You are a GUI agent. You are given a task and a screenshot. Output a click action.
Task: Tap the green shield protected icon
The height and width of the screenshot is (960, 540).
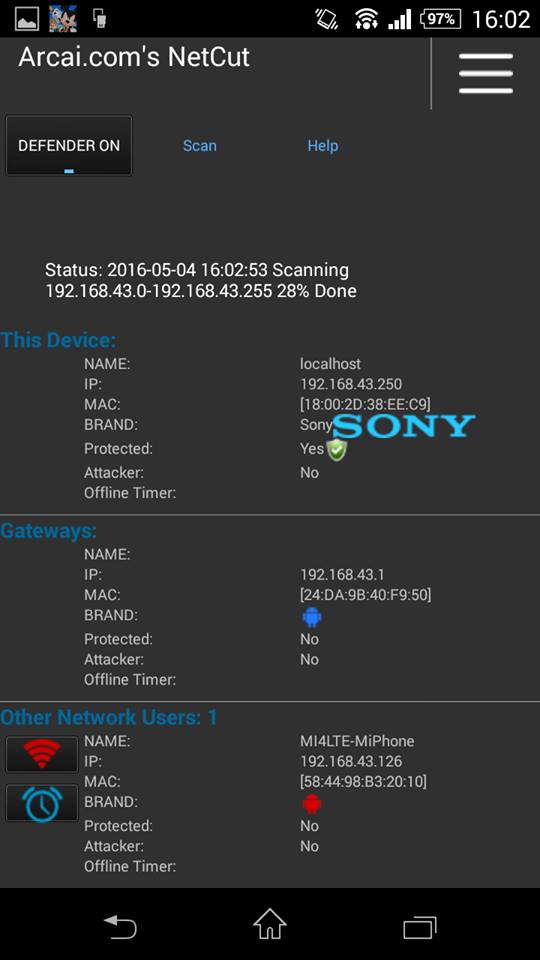tap(337, 450)
